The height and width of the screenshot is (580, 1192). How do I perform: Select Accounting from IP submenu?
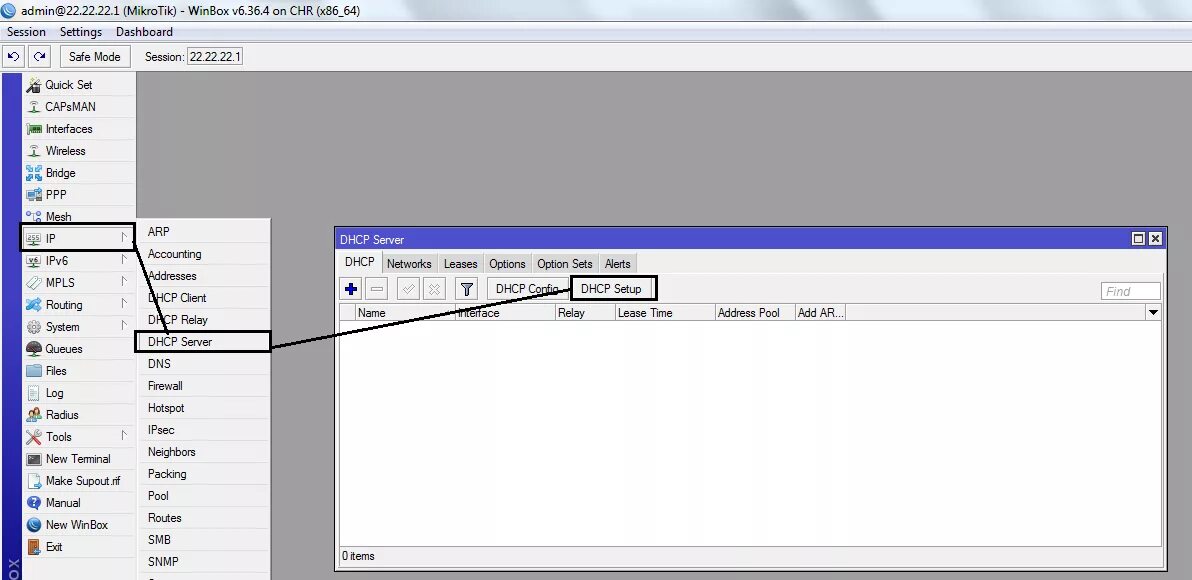pos(174,254)
